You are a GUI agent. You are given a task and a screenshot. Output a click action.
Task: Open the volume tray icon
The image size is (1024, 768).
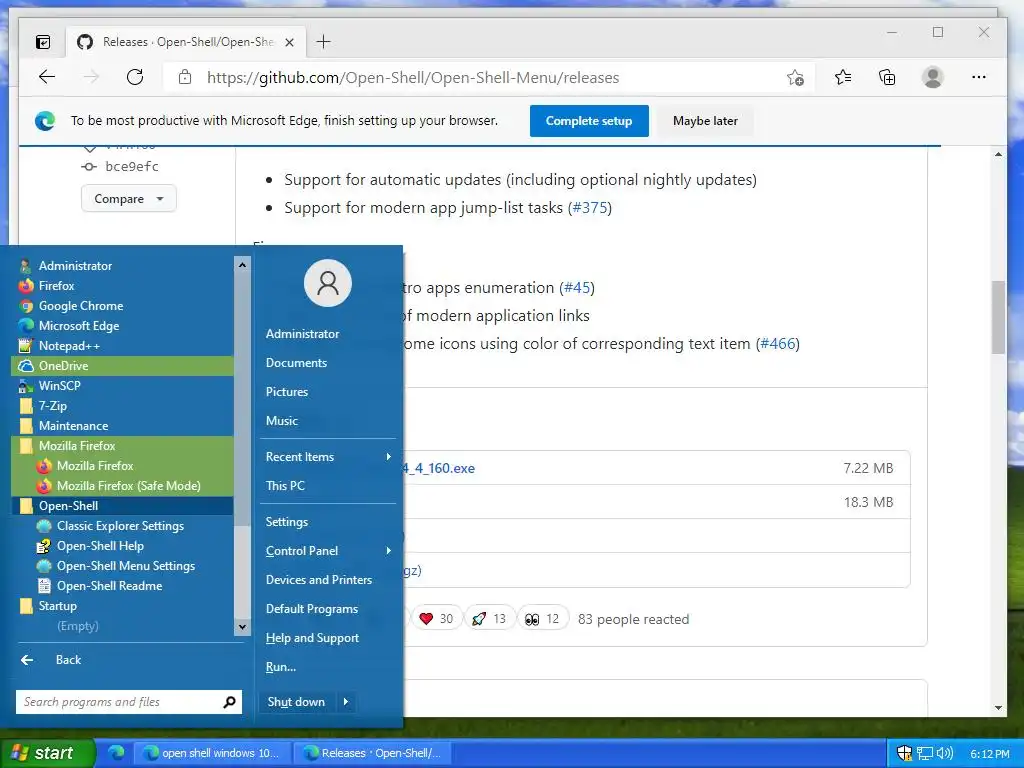click(x=944, y=753)
